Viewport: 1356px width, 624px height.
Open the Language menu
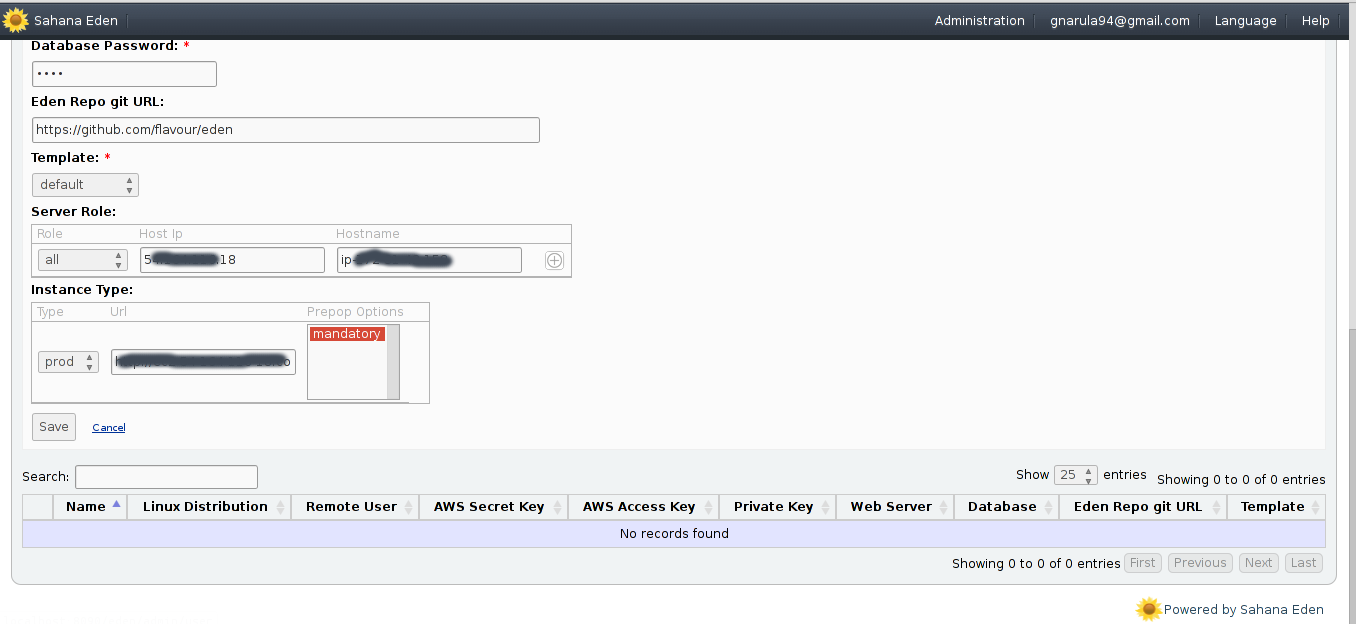click(1245, 21)
